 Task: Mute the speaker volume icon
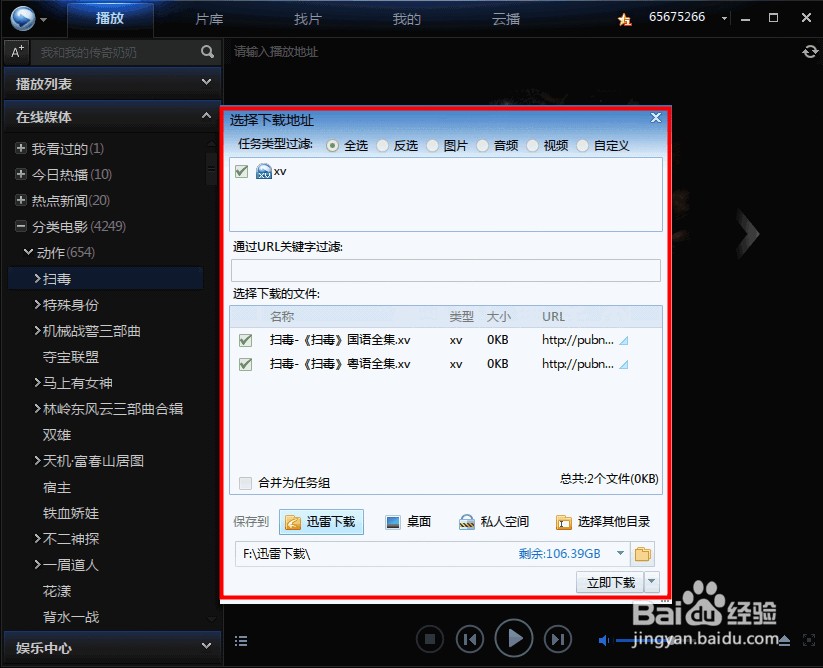click(604, 640)
